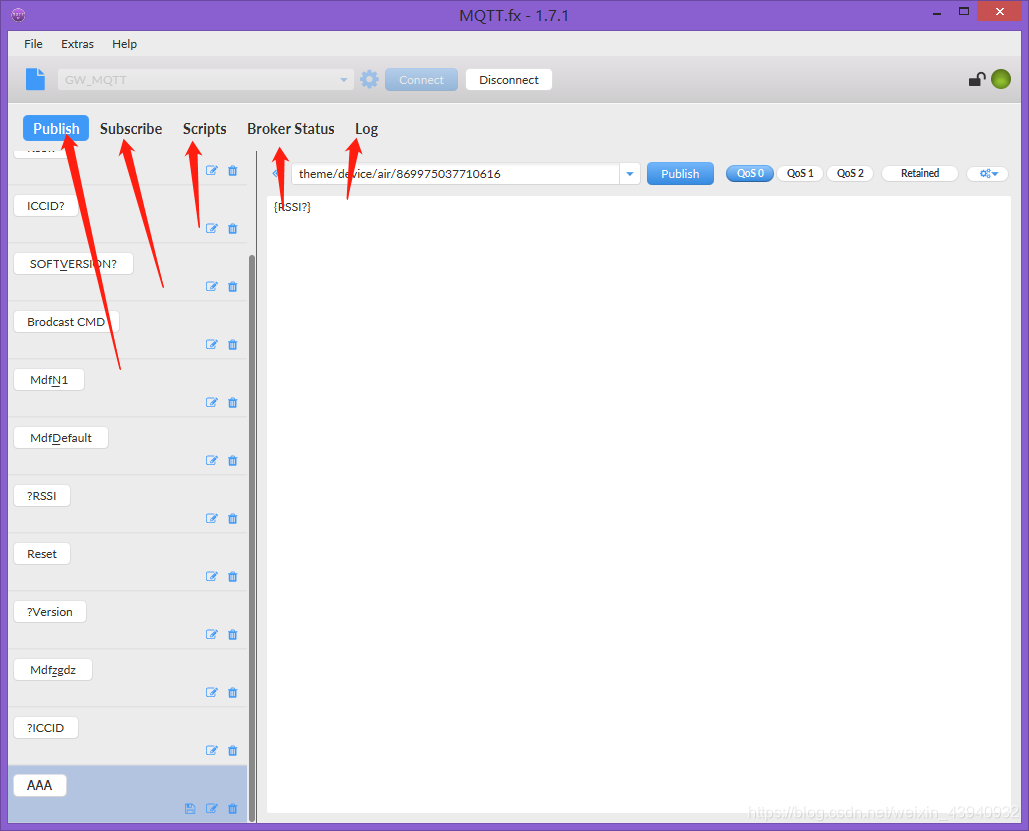Edit the ICCID? saved message

[211, 228]
